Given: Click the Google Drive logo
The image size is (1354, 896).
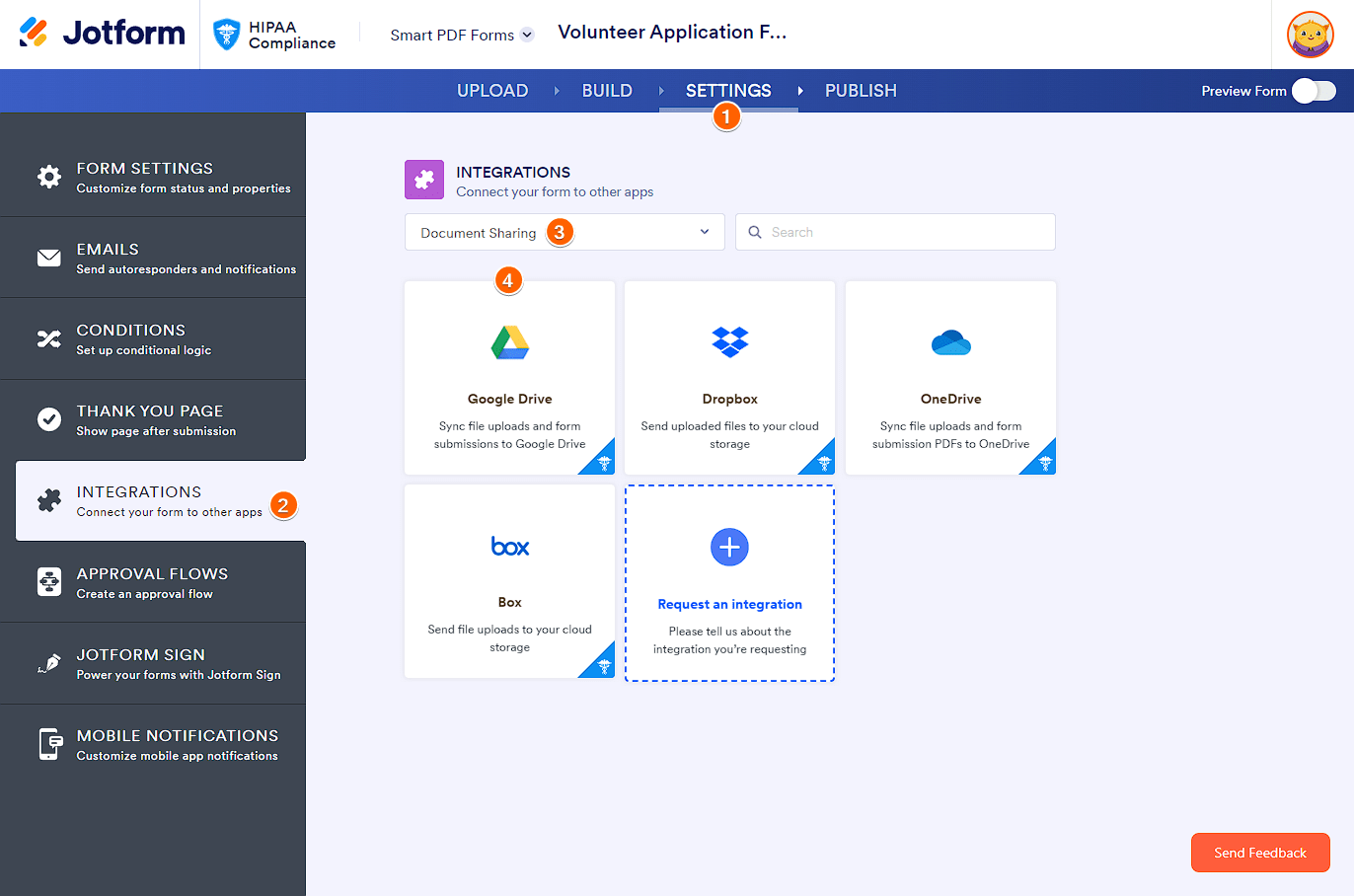Looking at the screenshot, I should [510, 342].
